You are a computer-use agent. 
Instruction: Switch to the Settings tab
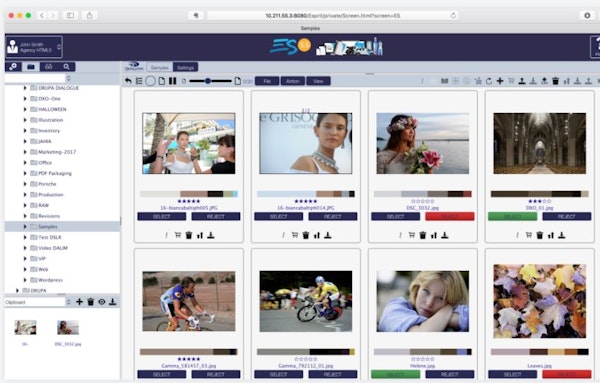(x=185, y=67)
